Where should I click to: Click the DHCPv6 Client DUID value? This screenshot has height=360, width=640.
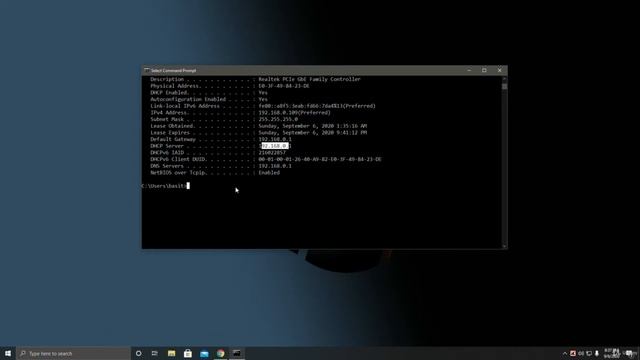(320, 159)
